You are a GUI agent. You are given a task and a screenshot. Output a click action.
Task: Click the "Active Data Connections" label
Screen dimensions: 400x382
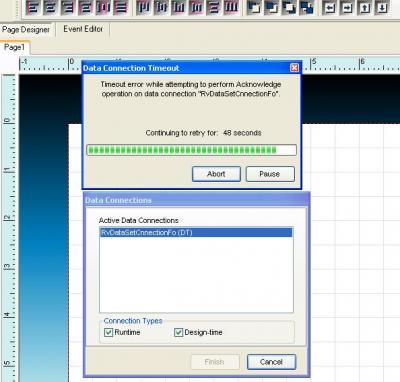point(139,220)
